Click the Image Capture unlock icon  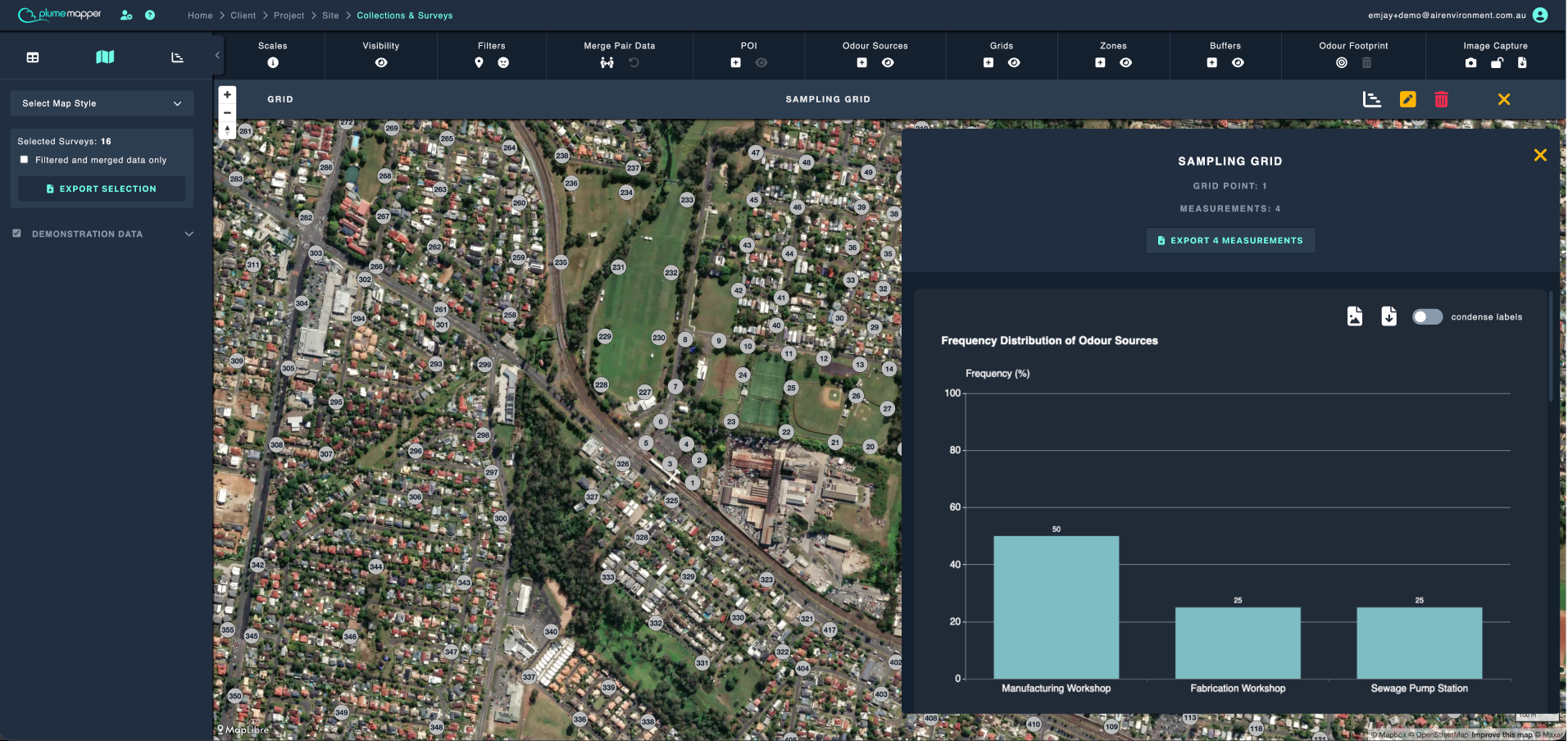pos(1497,62)
